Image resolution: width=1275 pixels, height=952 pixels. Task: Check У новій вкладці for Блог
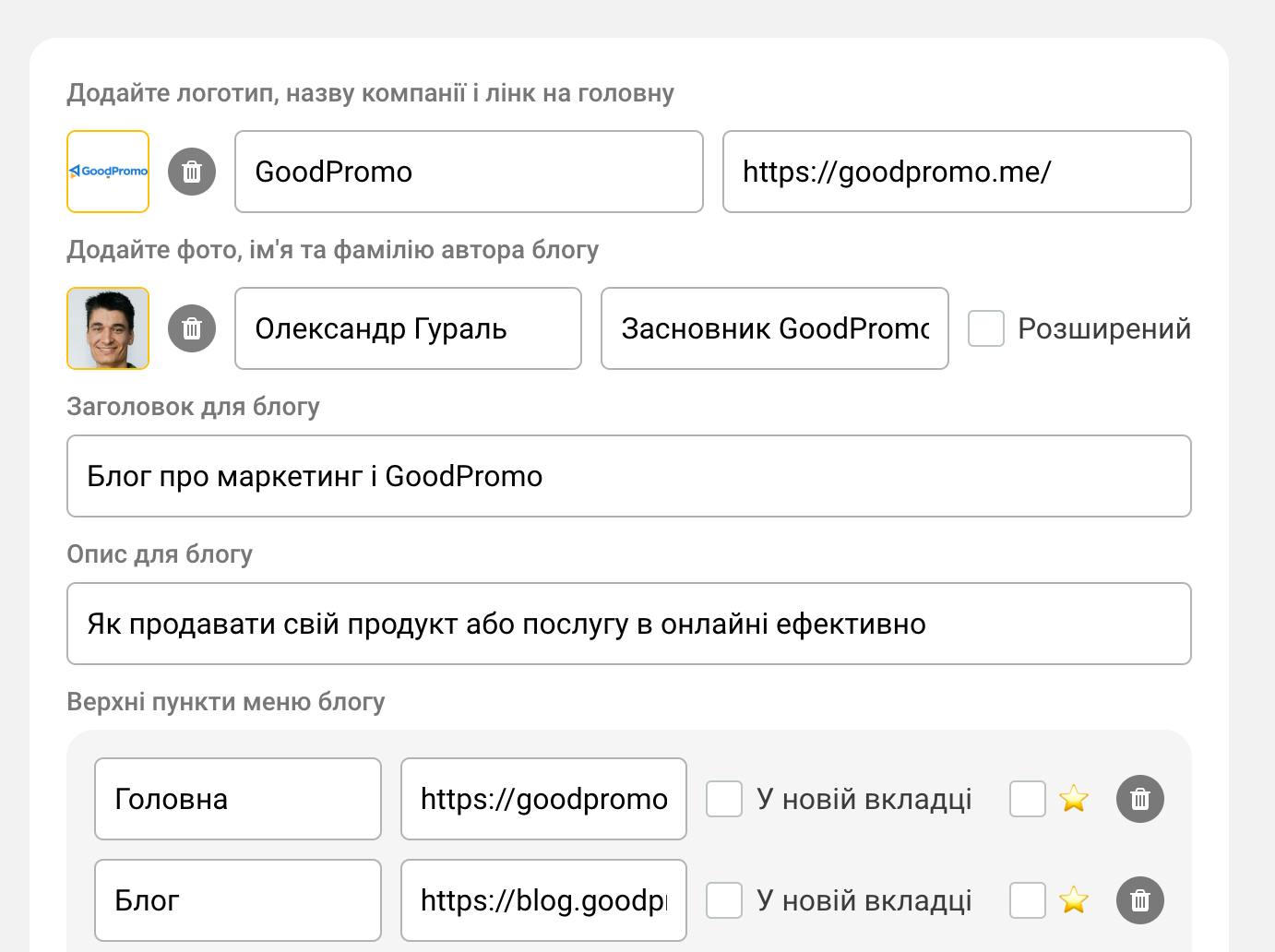(724, 900)
